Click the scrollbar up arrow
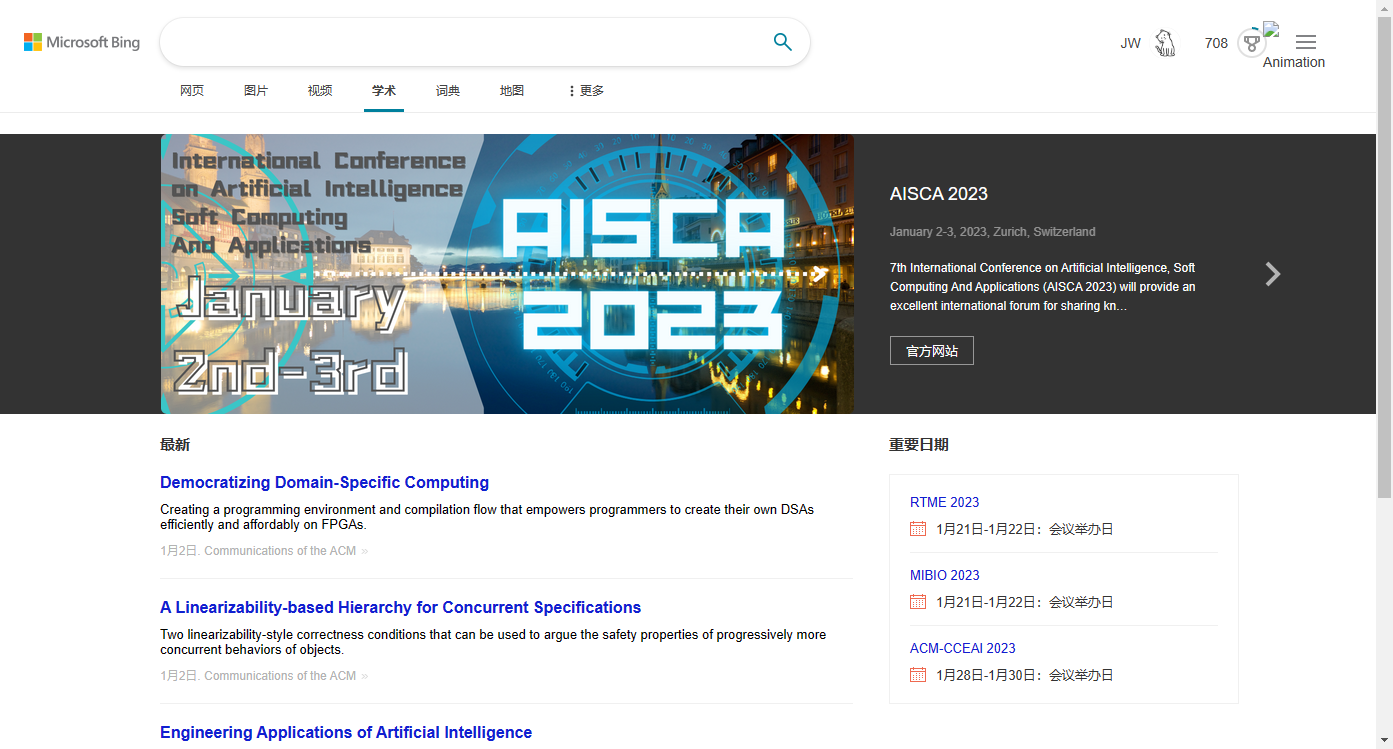The height and width of the screenshot is (749, 1393). coord(1384,8)
